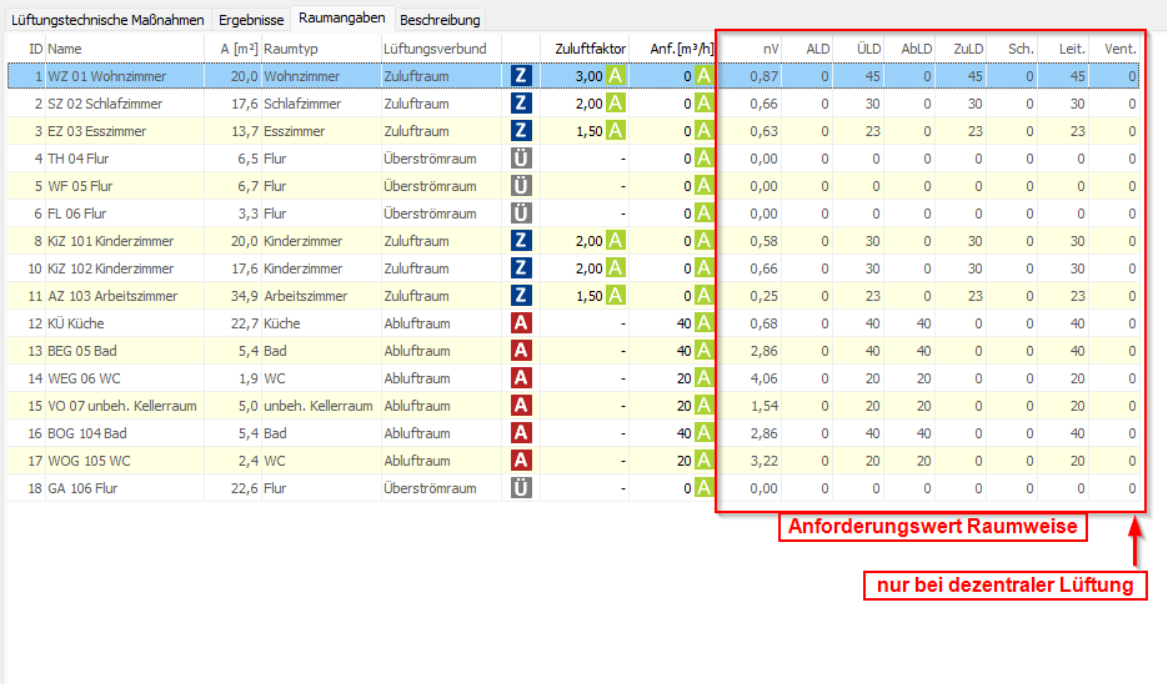The image size is (1167, 684).
Task: Toggle green auto A next to Küche Anf. 40
Action: click(x=704, y=323)
